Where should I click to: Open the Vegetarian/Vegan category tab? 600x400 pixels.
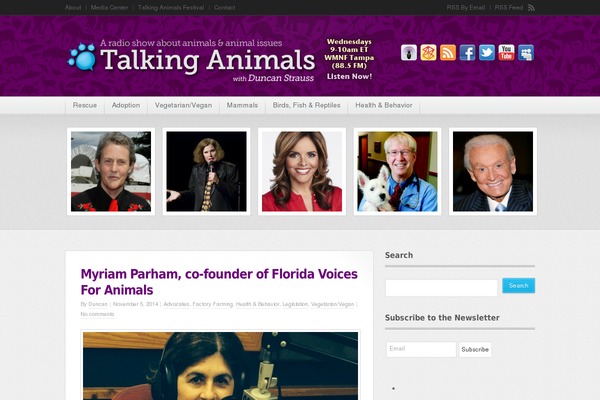pyautogui.click(x=183, y=105)
